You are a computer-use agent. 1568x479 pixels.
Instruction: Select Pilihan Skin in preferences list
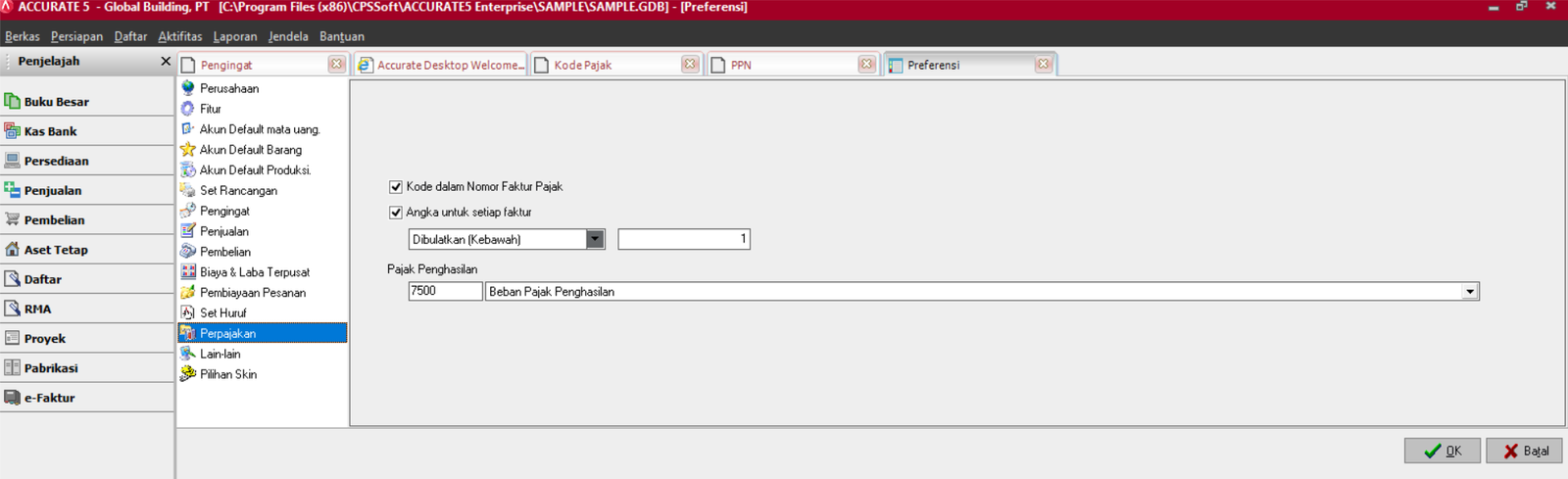(x=228, y=374)
